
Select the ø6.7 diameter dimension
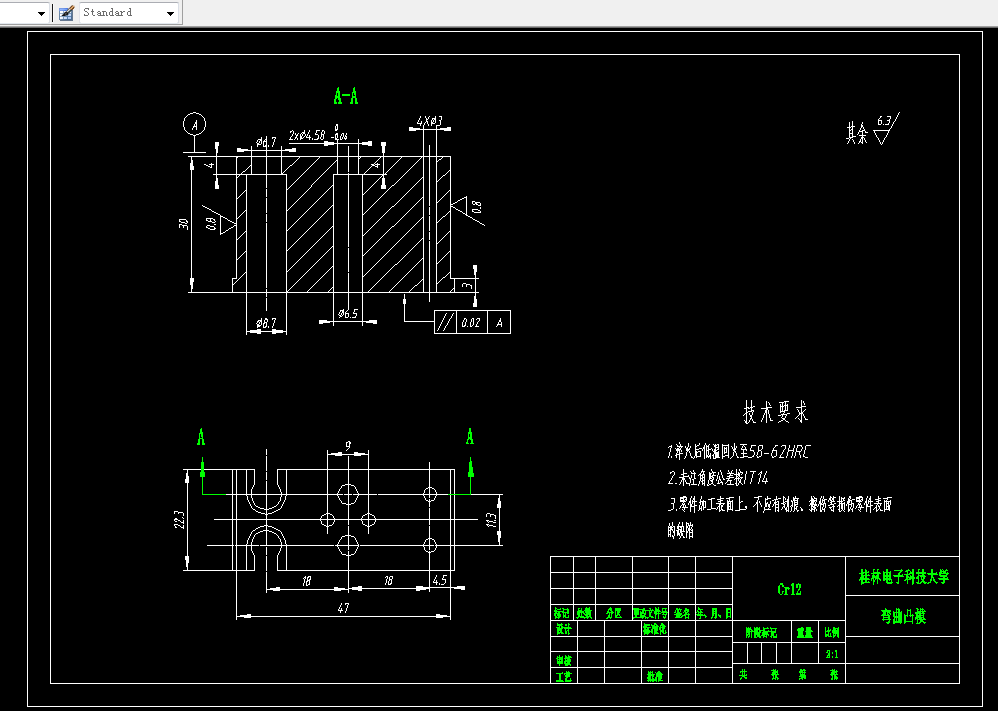pos(266,142)
